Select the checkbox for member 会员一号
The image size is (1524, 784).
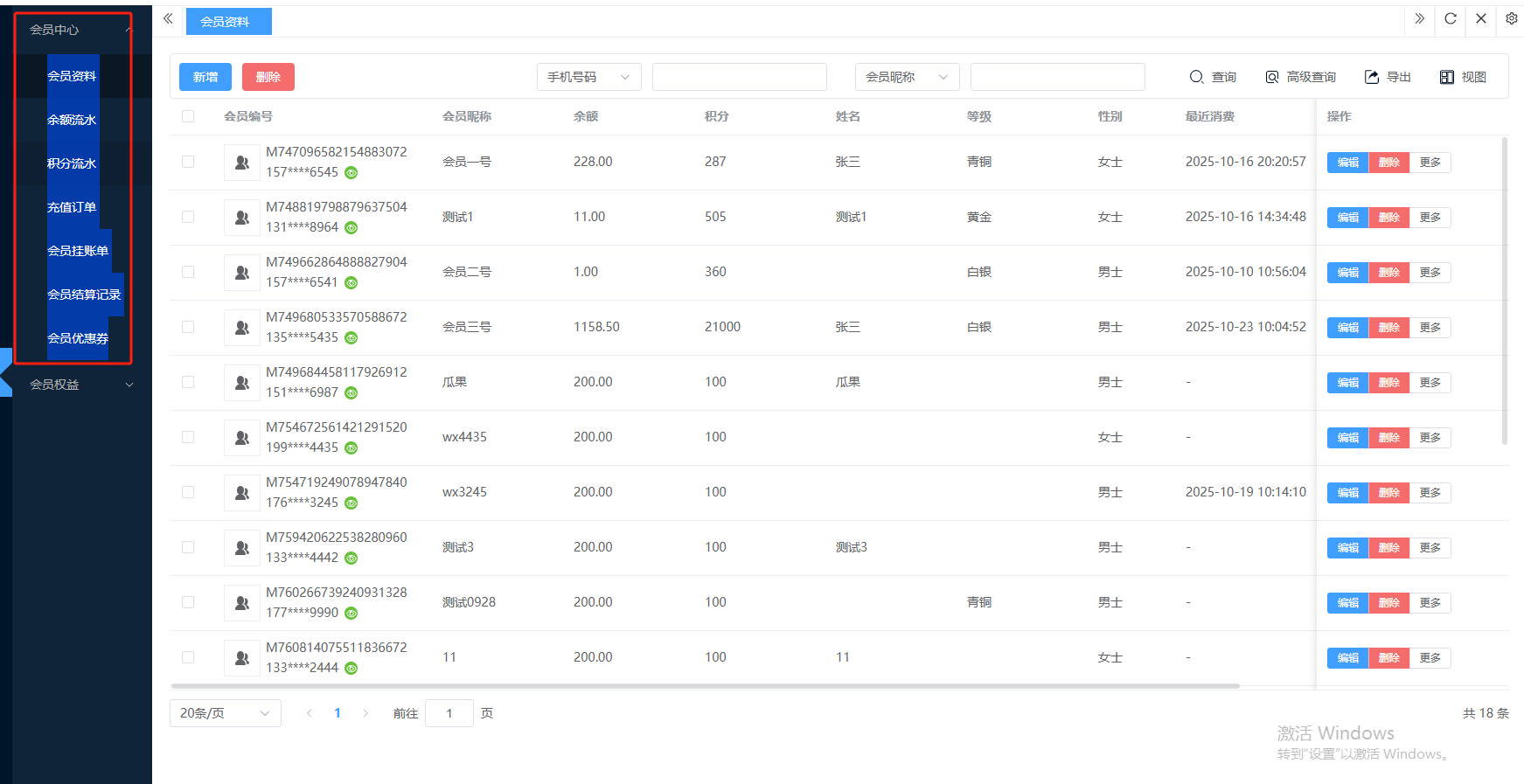pos(188,162)
